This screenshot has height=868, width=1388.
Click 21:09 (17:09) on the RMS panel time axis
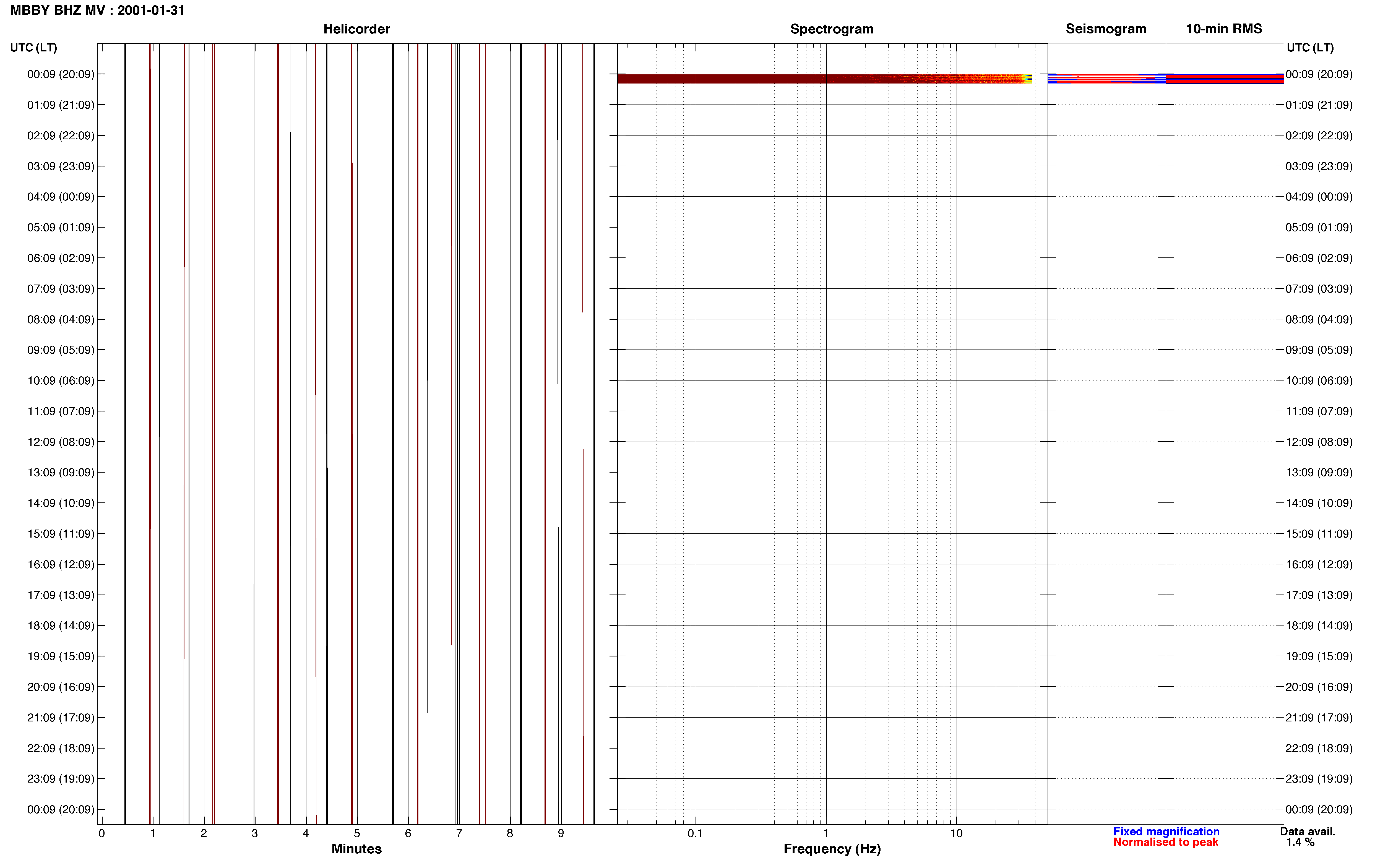(x=1319, y=718)
